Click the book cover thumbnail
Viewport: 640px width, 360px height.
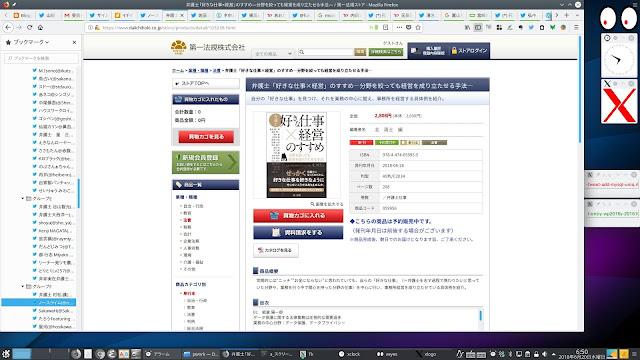tap(296, 155)
